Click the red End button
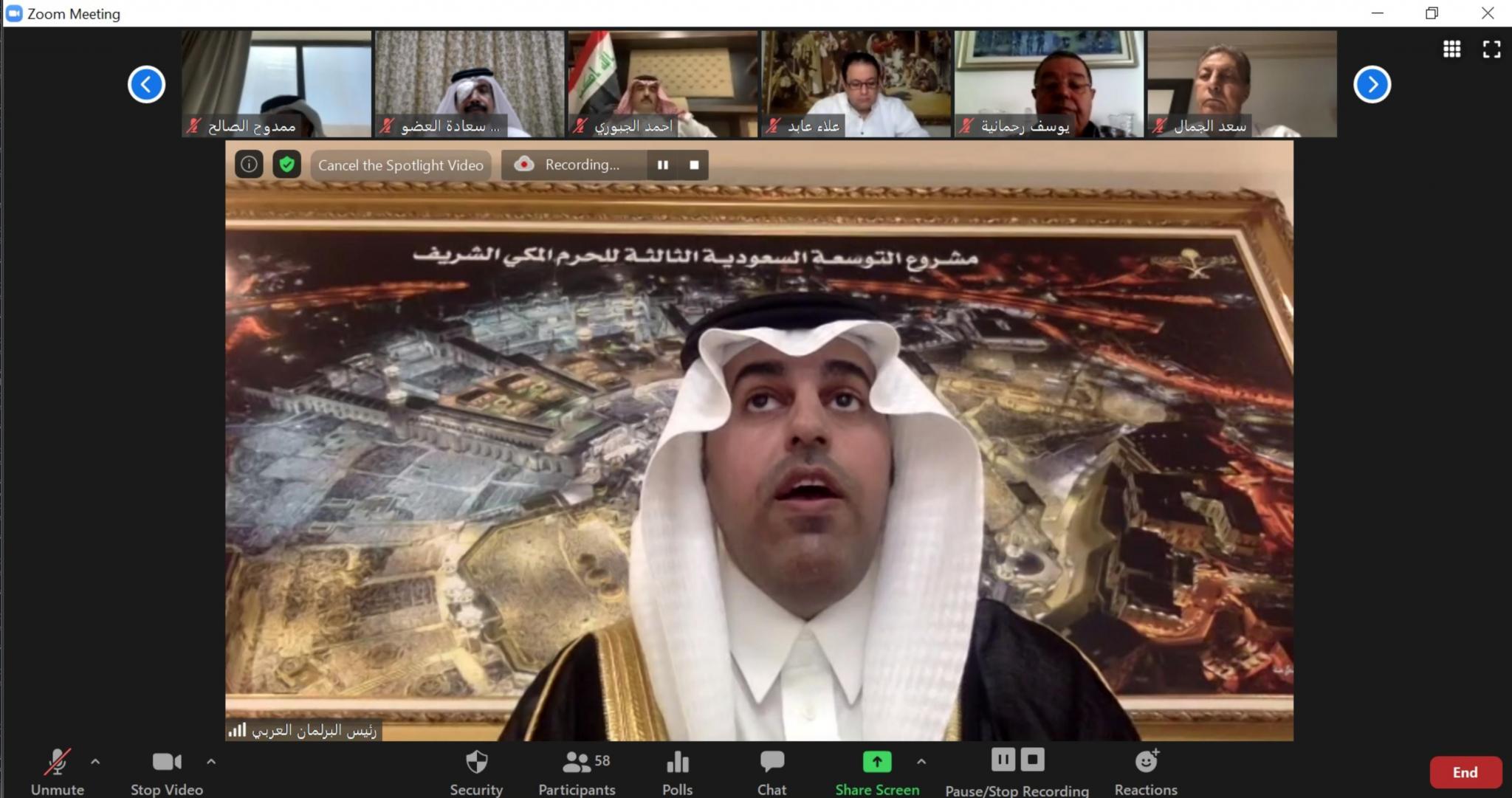Image resolution: width=1512 pixels, height=798 pixels. [x=1465, y=772]
